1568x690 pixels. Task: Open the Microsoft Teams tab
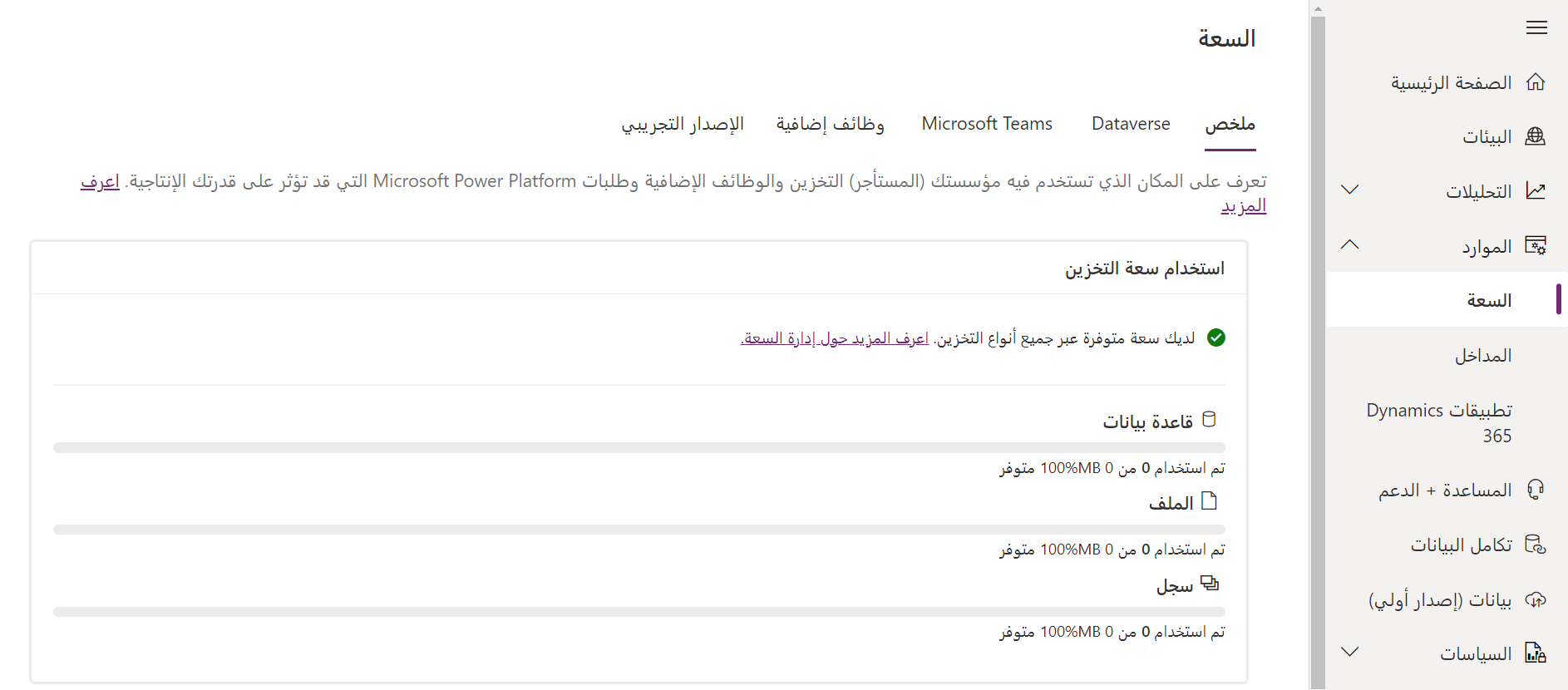click(987, 124)
